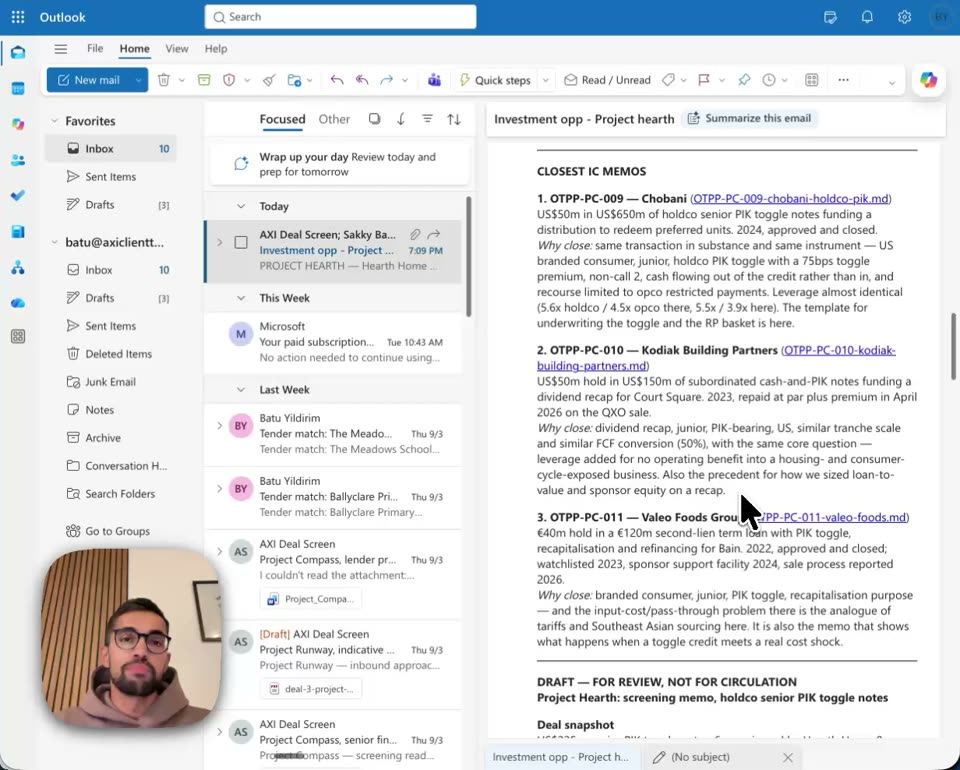This screenshot has width=960, height=770.
Task: Click into the Search box
Action: [x=340, y=17]
